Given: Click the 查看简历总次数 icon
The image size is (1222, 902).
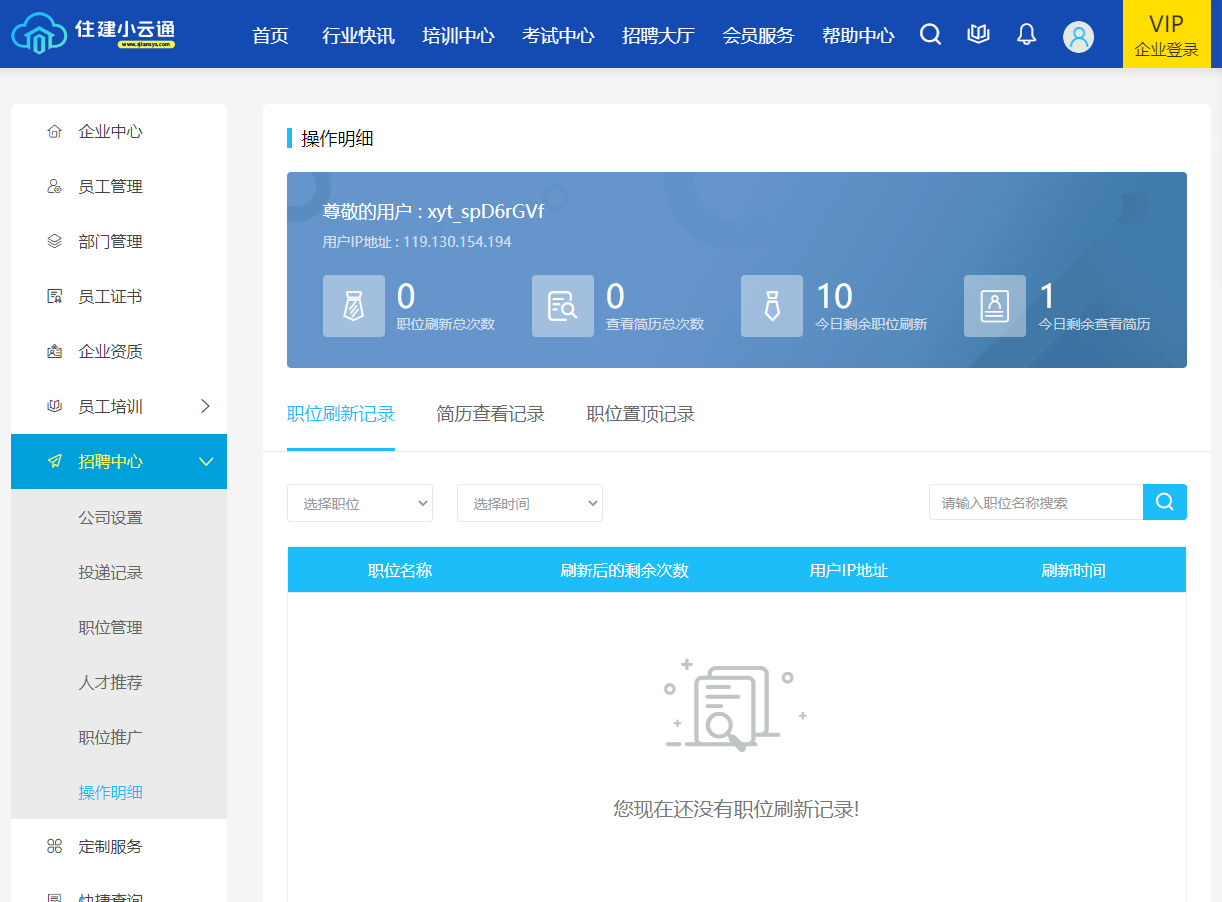Looking at the screenshot, I should [563, 306].
